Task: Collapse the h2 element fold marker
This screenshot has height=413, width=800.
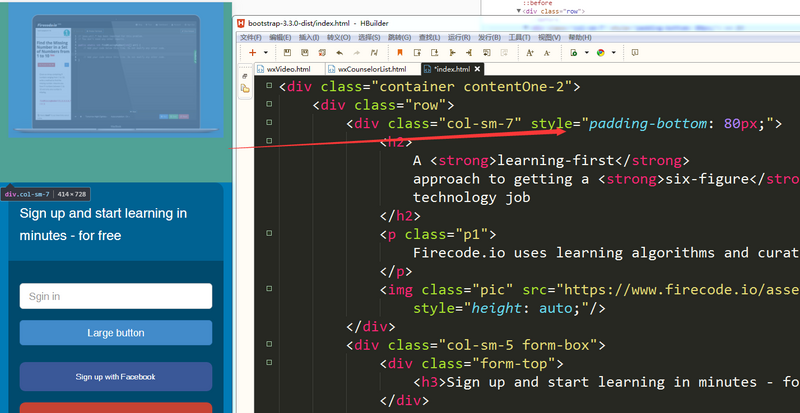Action: pyautogui.click(x=269, y=140)
